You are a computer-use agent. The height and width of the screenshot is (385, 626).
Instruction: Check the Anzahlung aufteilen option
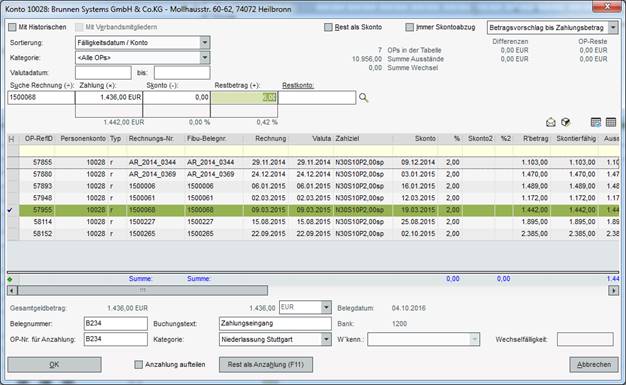tap(139, 365)
